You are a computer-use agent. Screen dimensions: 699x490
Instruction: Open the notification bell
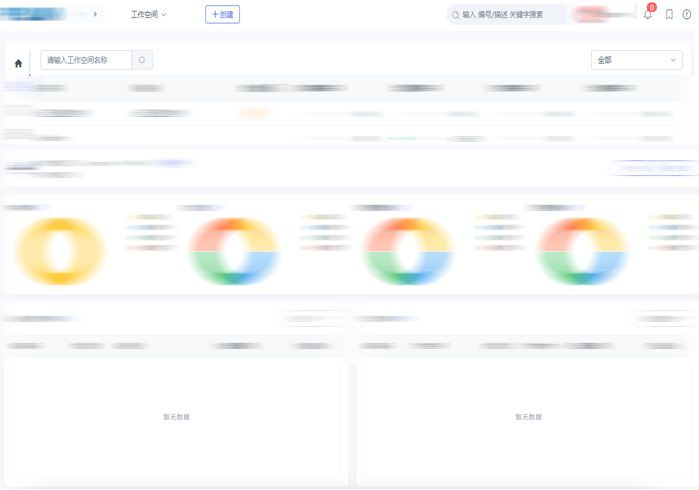pyautogui.click(x=648, y=15)
